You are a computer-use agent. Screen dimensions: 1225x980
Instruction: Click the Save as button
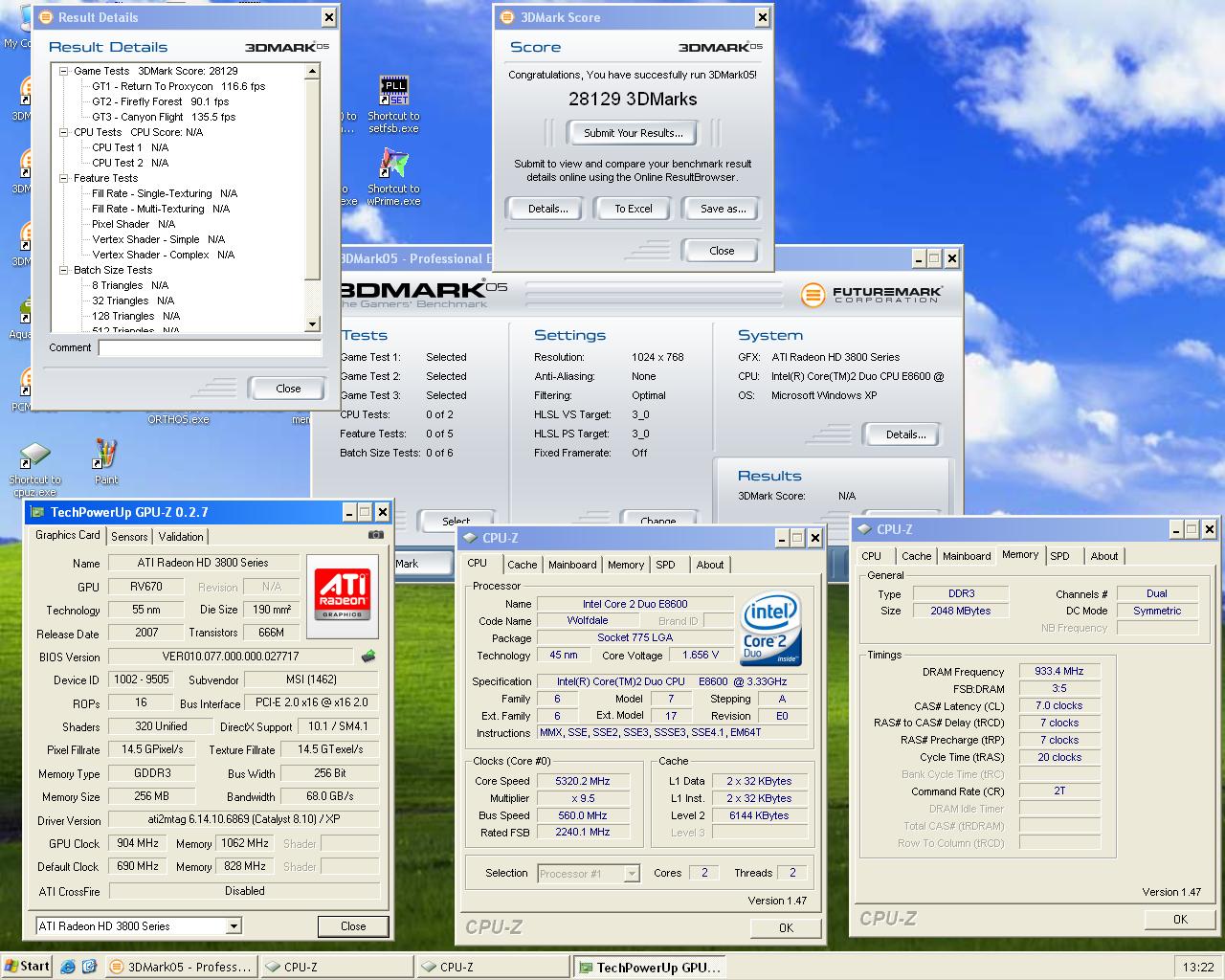click(724, 209)
